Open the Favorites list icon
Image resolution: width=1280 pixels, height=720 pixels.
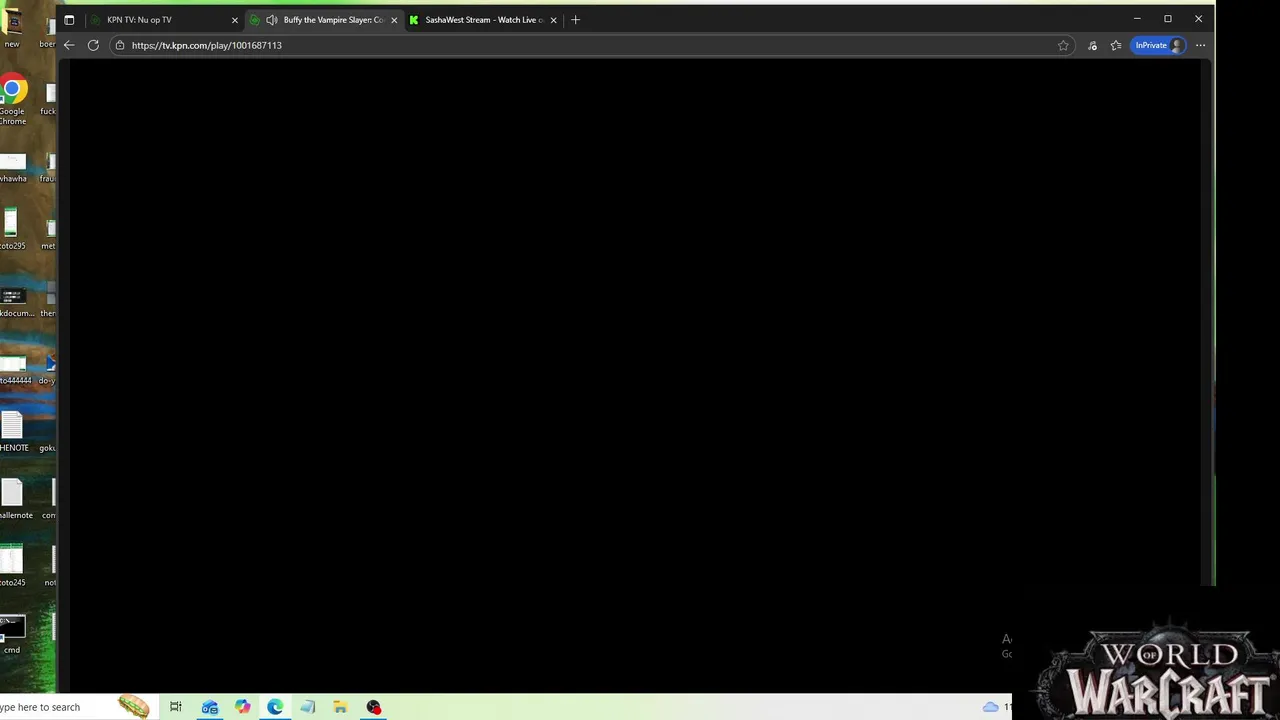coord(1116,45)
